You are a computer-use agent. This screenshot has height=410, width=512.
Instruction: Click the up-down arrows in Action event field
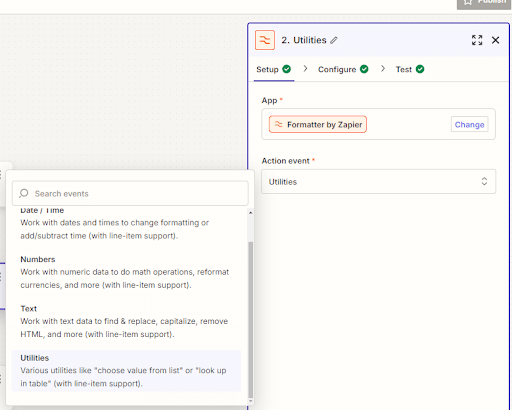point(484,181)
